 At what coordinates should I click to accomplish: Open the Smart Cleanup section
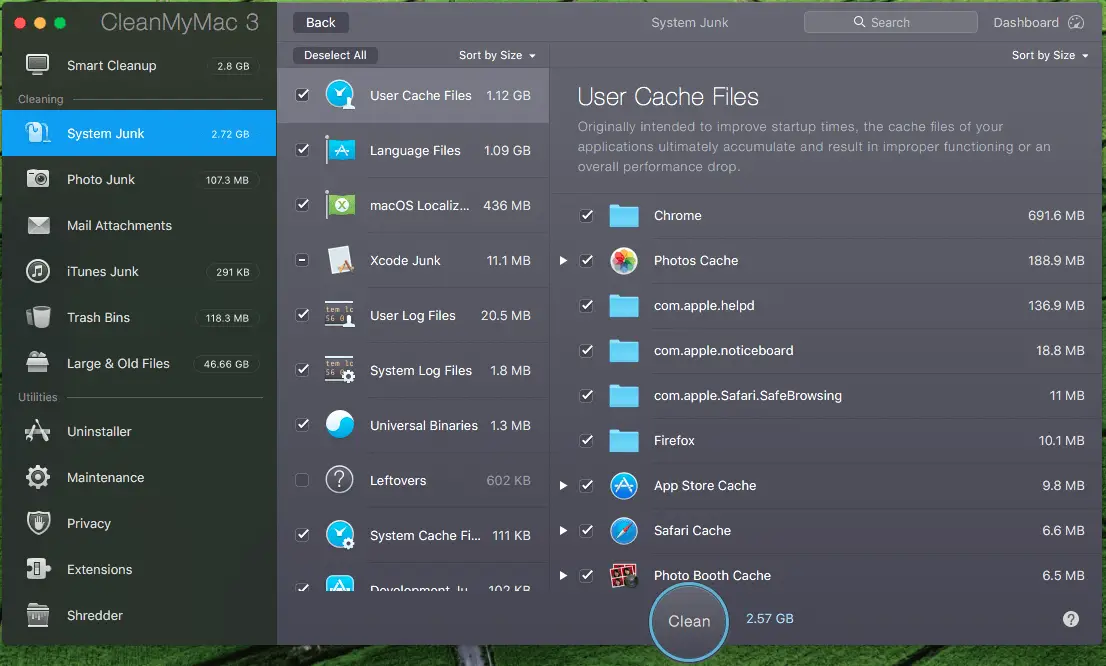click(139, 66)
